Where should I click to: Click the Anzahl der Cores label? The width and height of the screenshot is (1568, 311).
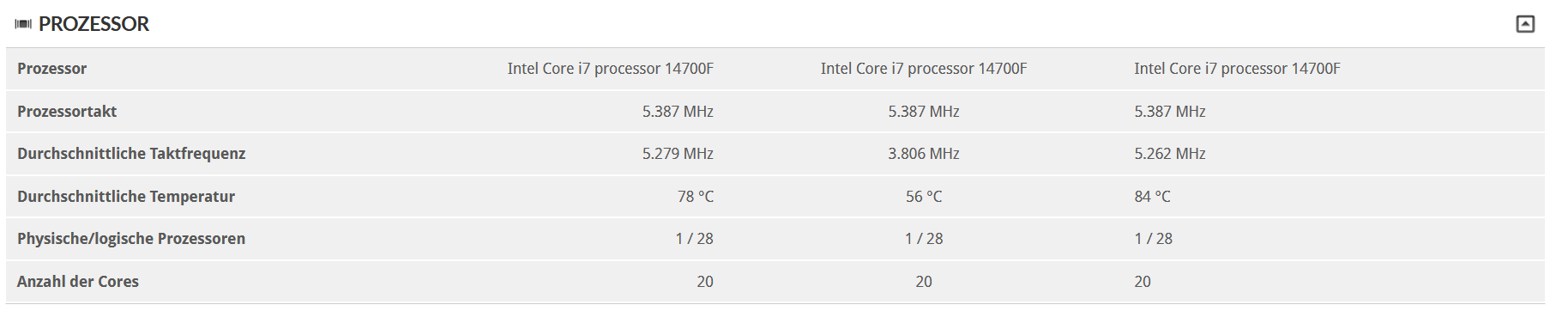(78, 282)
